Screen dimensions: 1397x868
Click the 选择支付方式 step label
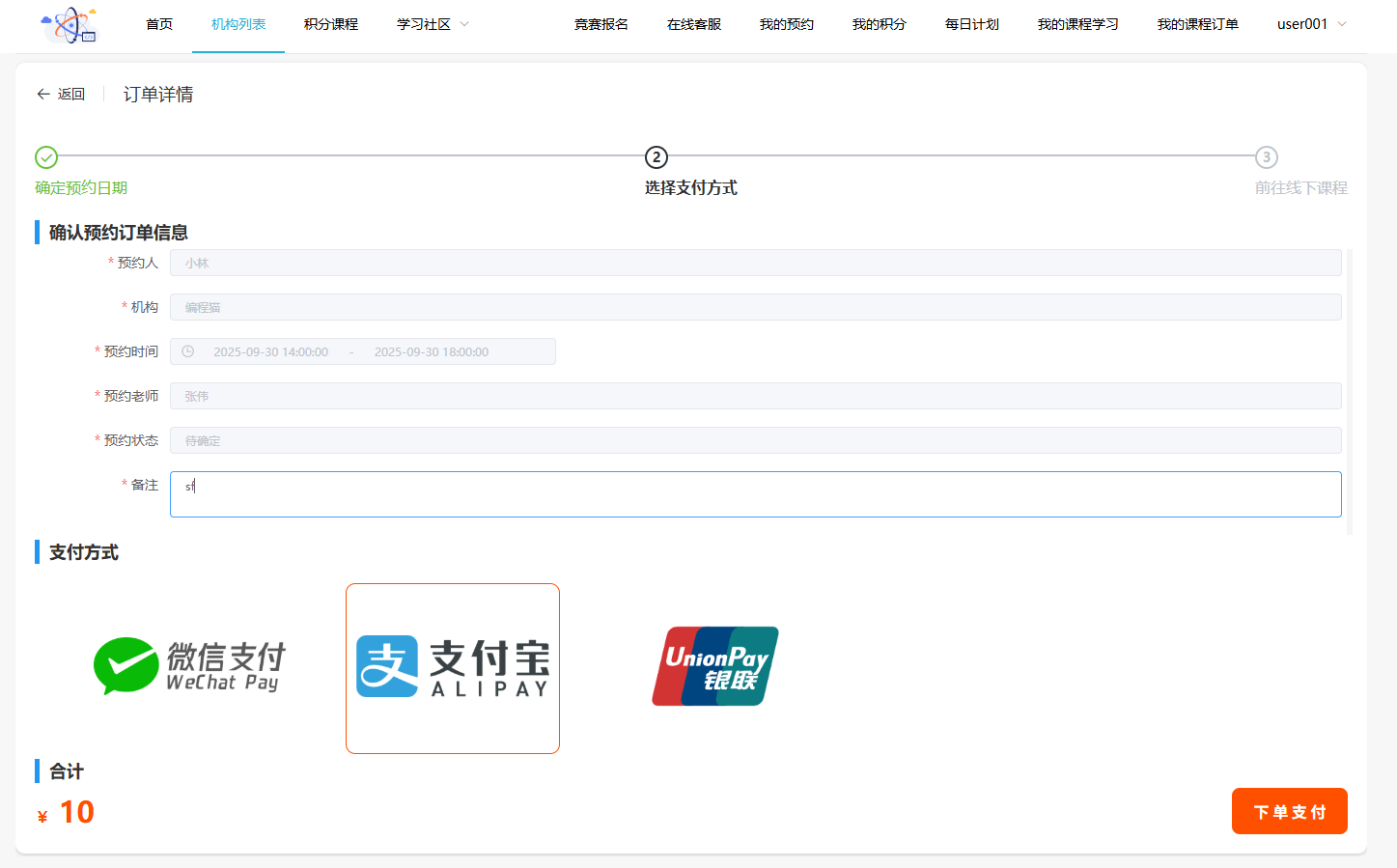coord(691,187)
